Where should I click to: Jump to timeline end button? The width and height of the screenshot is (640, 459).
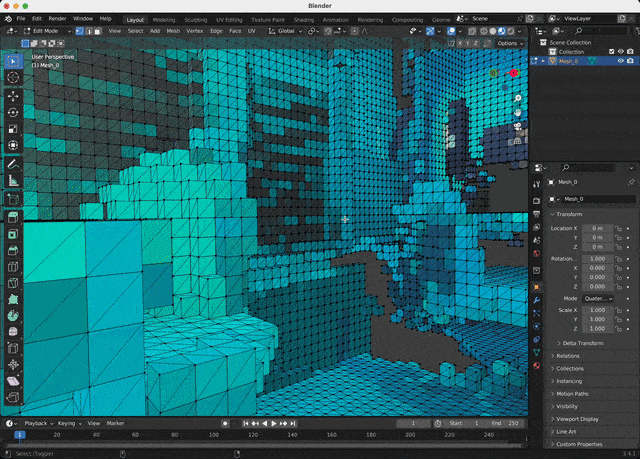(293, 424)
